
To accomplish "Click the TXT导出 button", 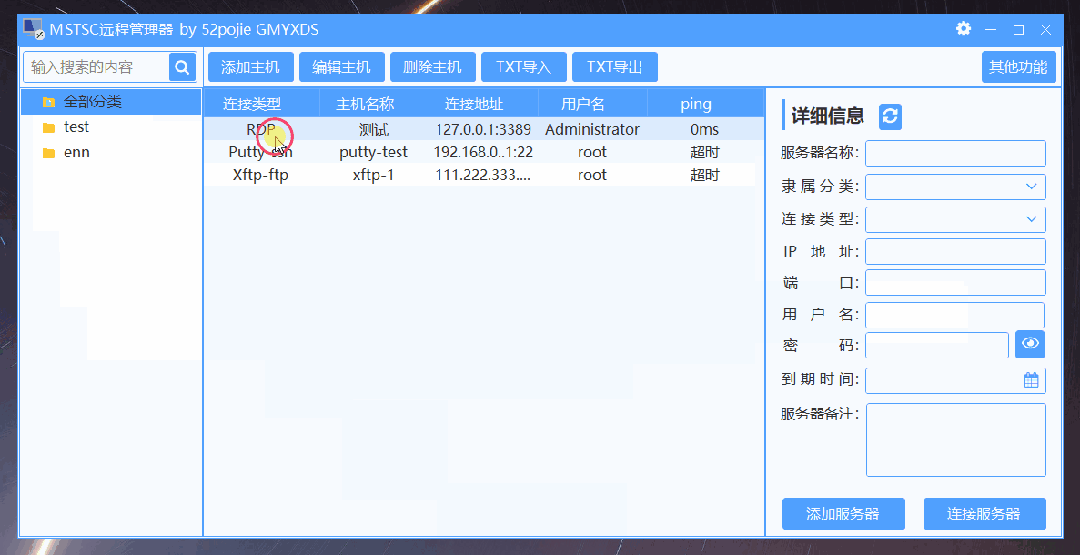I will [x=615, y=67].
